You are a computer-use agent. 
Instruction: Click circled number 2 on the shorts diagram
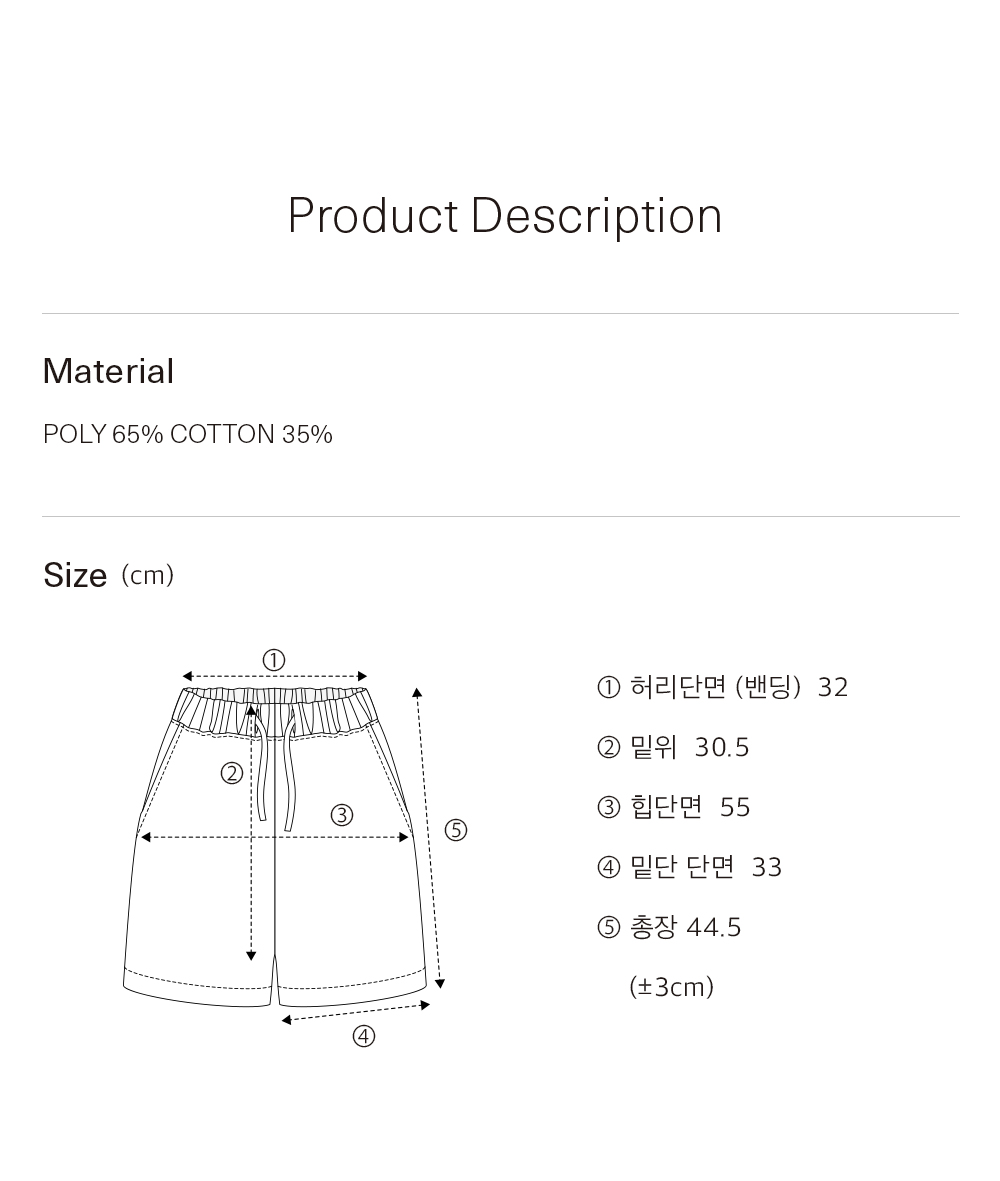(x=232, y=774)
